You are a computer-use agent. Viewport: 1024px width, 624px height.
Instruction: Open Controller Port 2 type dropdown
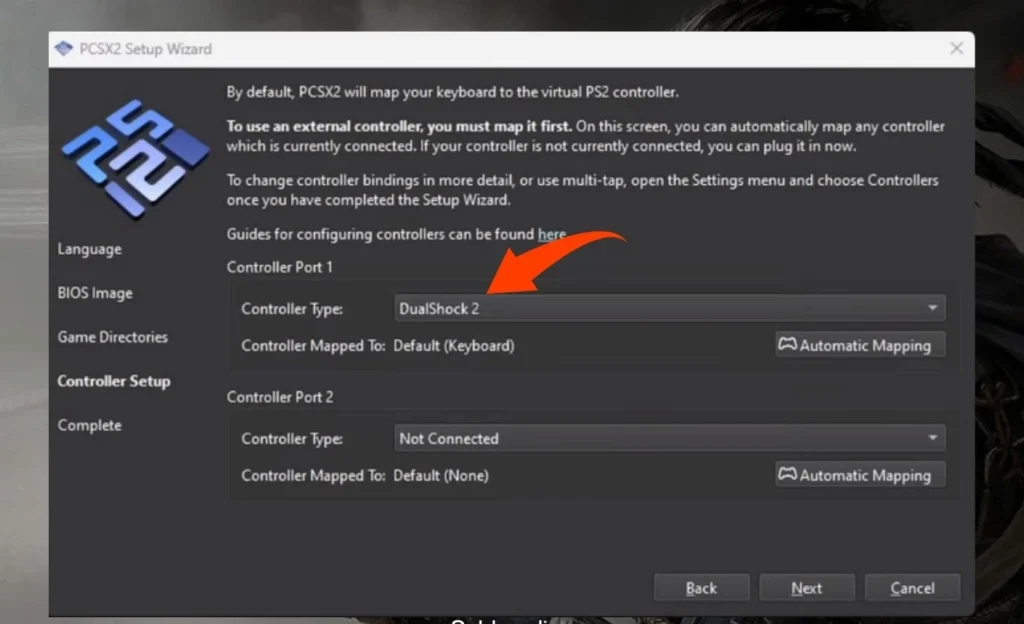[669, 438]
